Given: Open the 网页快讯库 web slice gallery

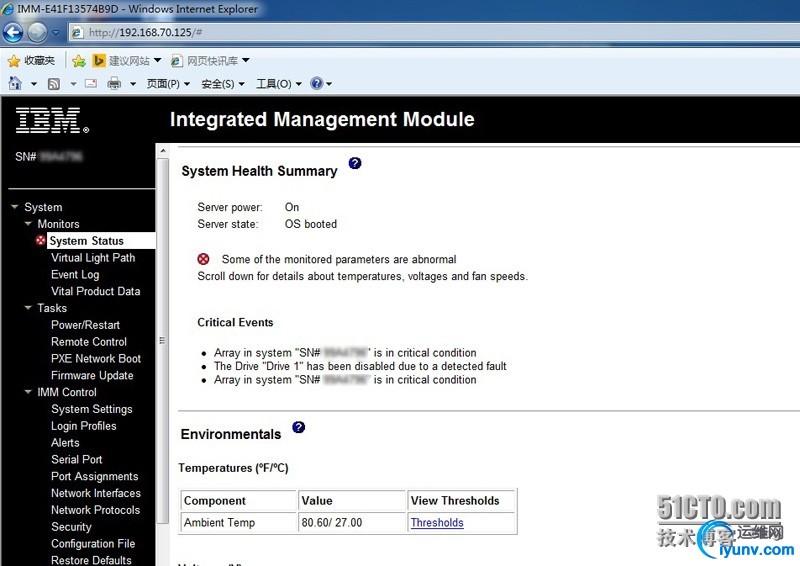Looking at the screenshot, I should click(210, 61).
